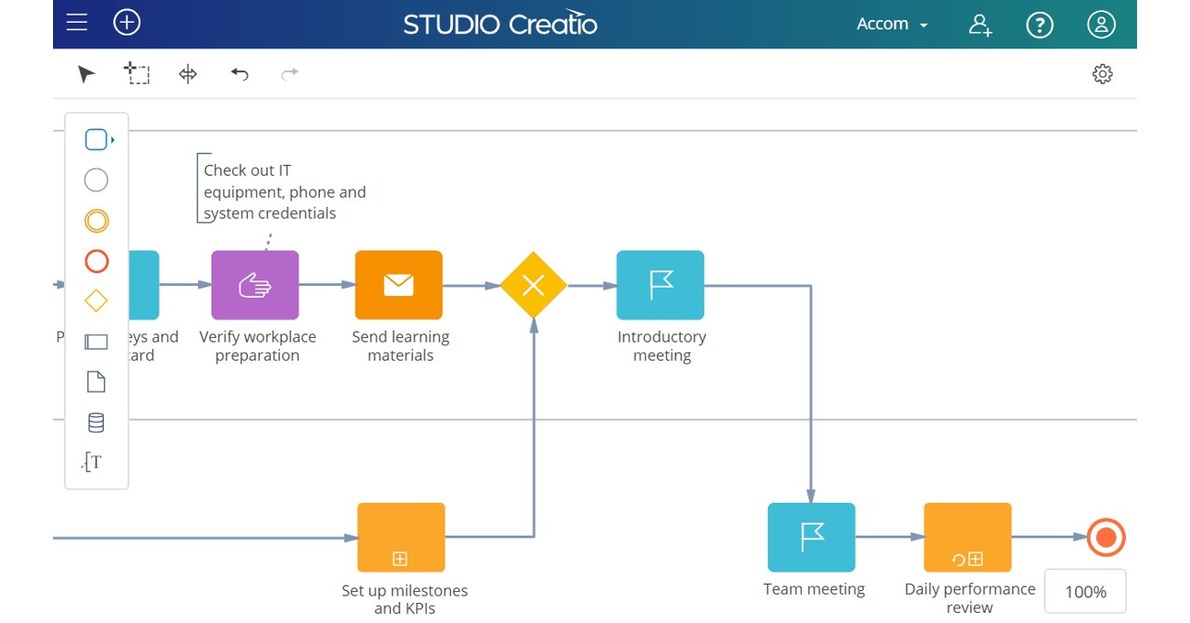The height and width of the screenshot is (623, 1190).
Task: Click the plus icon in the header
Action: [126, 22]
